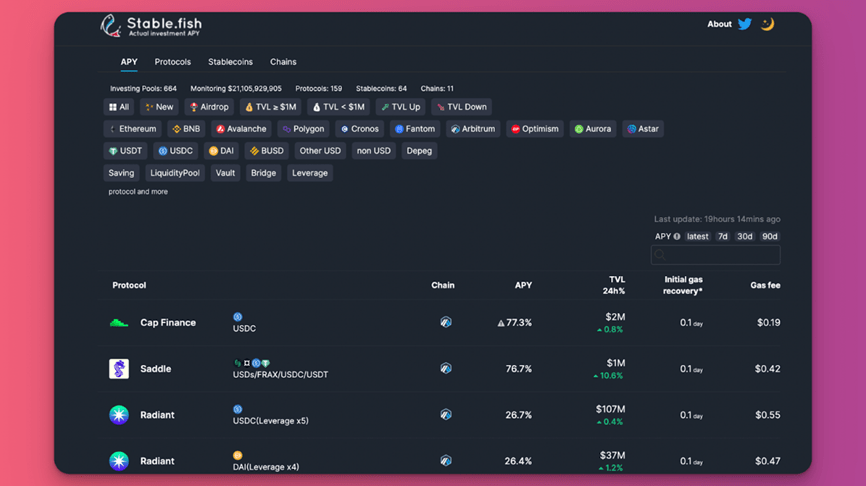Viewport: 866px width, 486px height.
Task: Click the Saddle protocol logo
Action: 119,369
